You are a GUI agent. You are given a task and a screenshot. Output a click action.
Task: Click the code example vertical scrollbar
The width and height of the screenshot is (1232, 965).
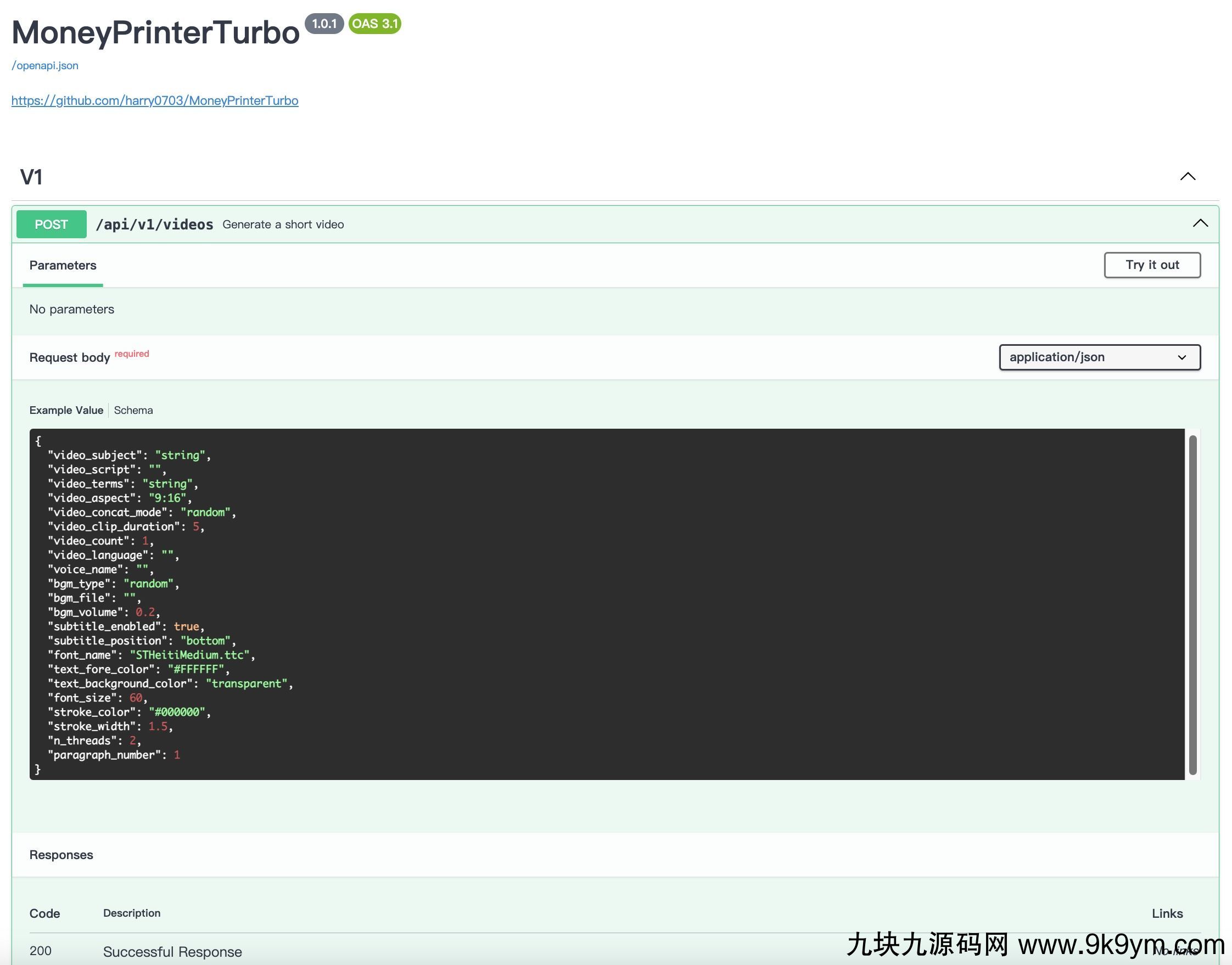point(1192,603)
